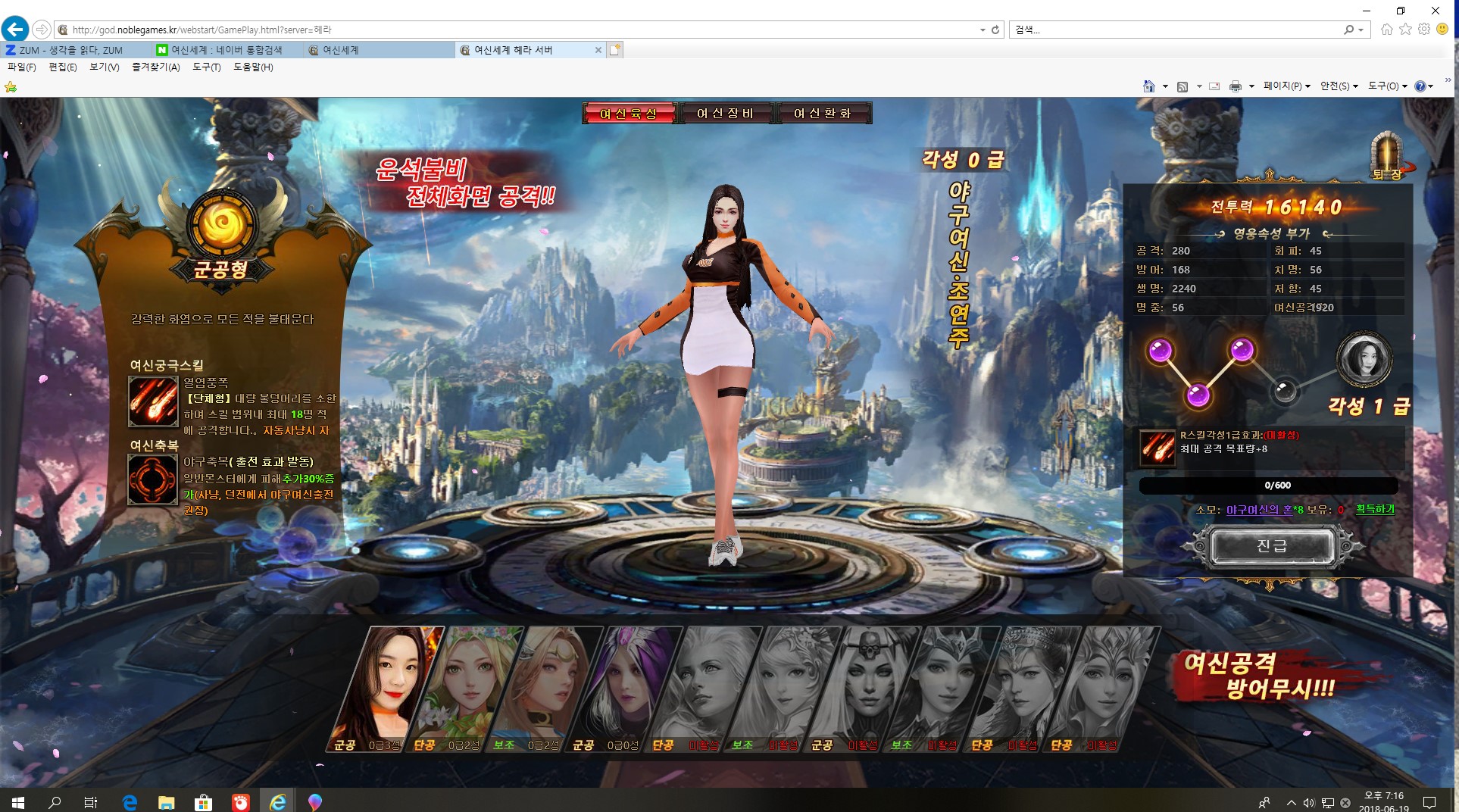
Task: Click the taskbar clock showing 오후 7:16
Action: 1384,802
